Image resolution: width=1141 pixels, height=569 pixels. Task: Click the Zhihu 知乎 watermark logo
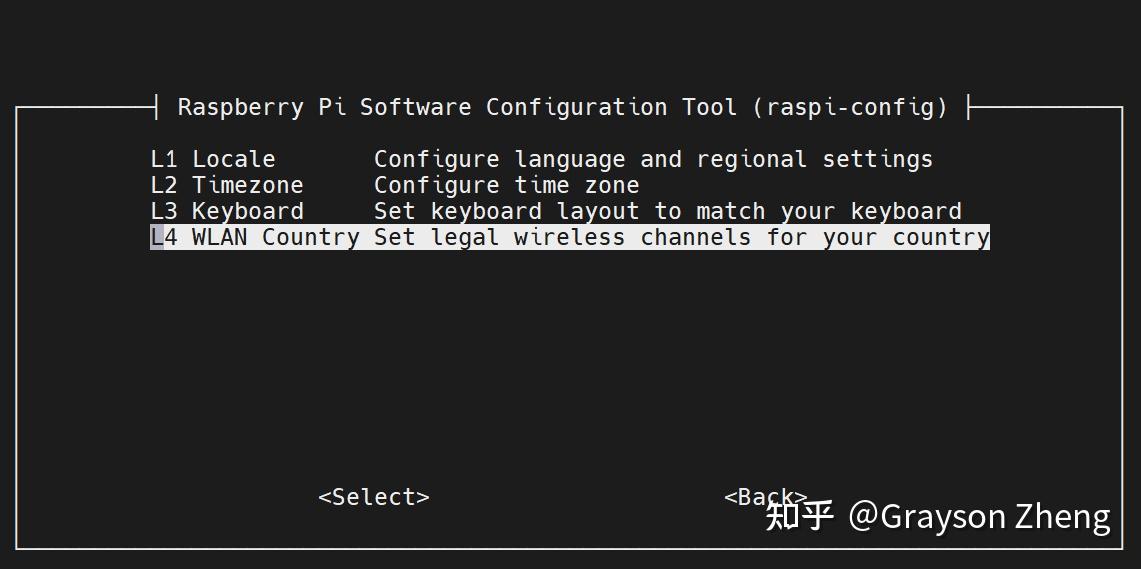click(799, 516)
